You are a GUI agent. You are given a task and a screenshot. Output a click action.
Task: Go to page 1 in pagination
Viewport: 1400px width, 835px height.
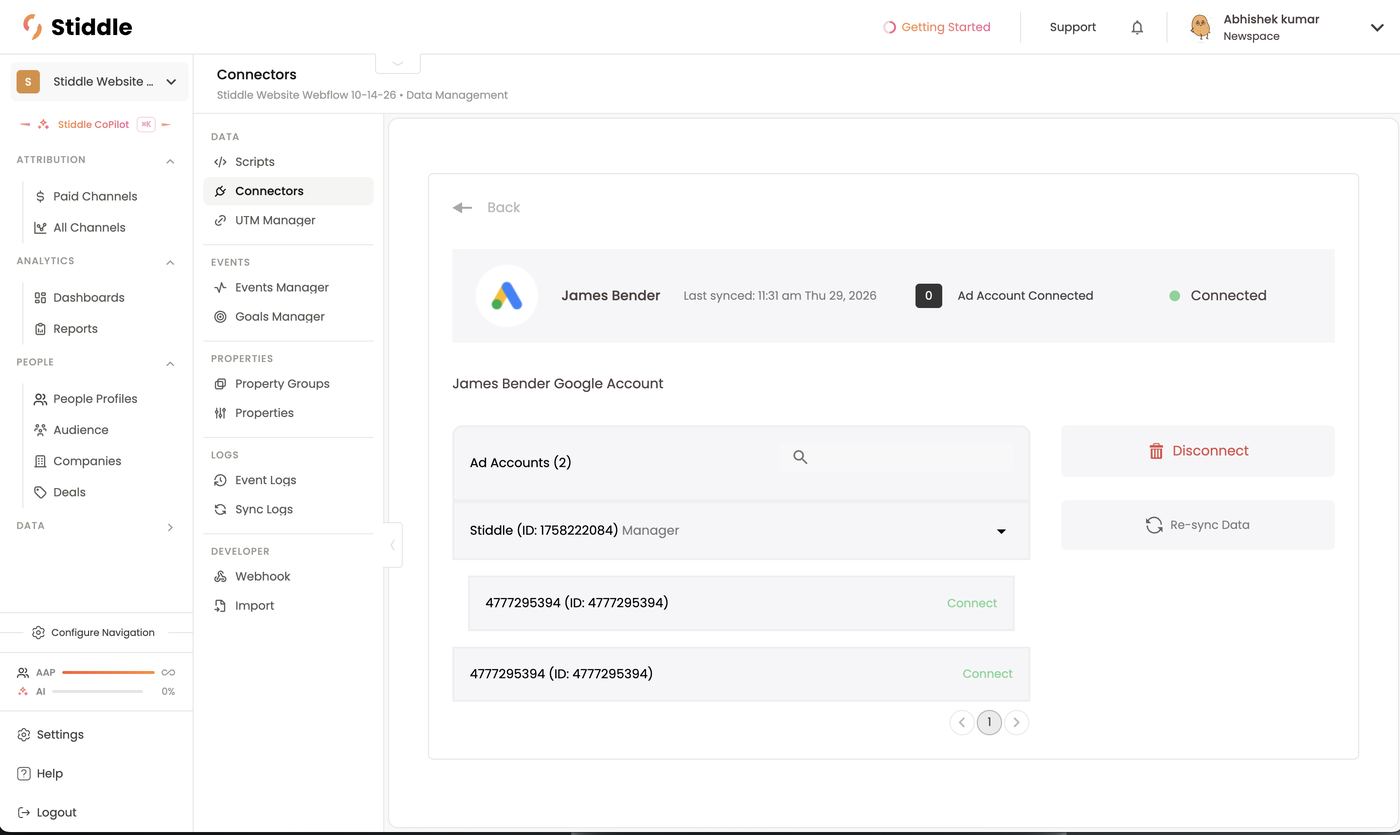[x=989, y=722]
